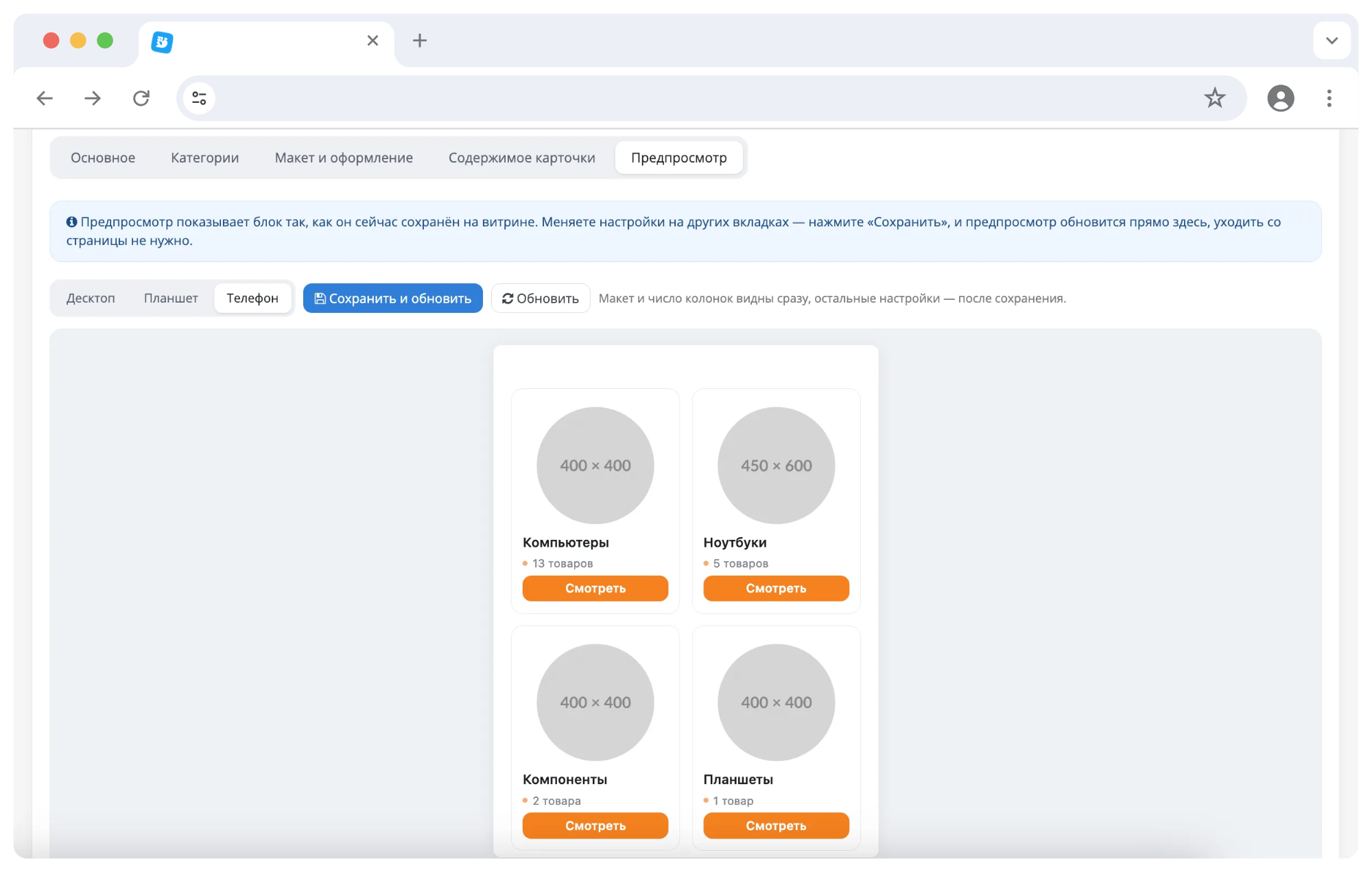
Task: Click the '5 товаров' count text
Action: click(741, 563)
